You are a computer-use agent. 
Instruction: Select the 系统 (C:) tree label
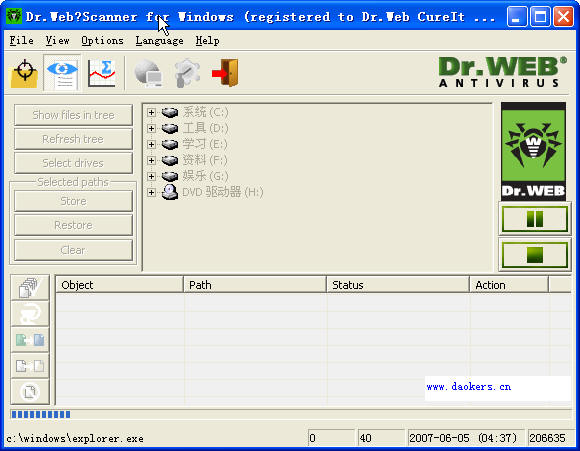click(x=205, y=112)
